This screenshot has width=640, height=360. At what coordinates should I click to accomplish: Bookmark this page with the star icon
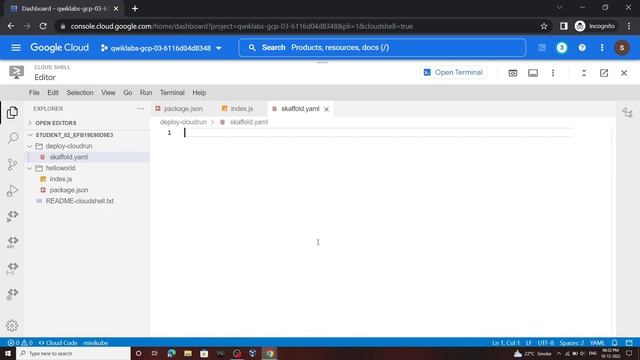pos(544,26)
